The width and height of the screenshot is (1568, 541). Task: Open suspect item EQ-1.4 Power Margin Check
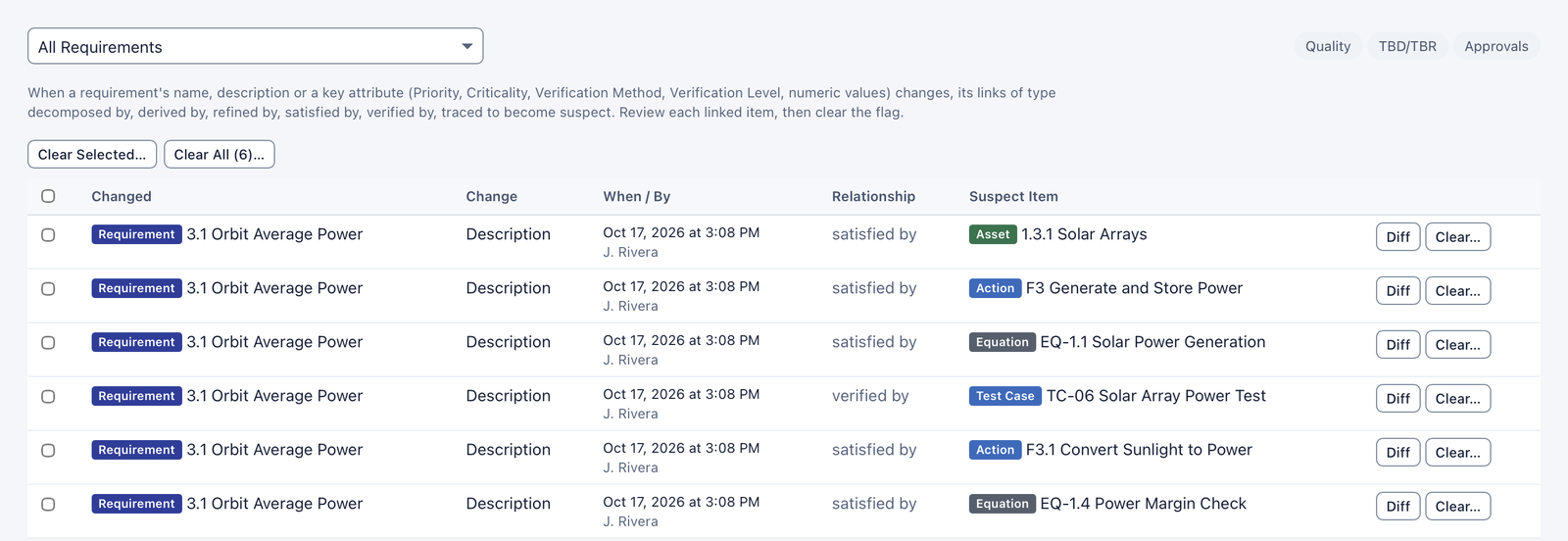(1143, 504)
